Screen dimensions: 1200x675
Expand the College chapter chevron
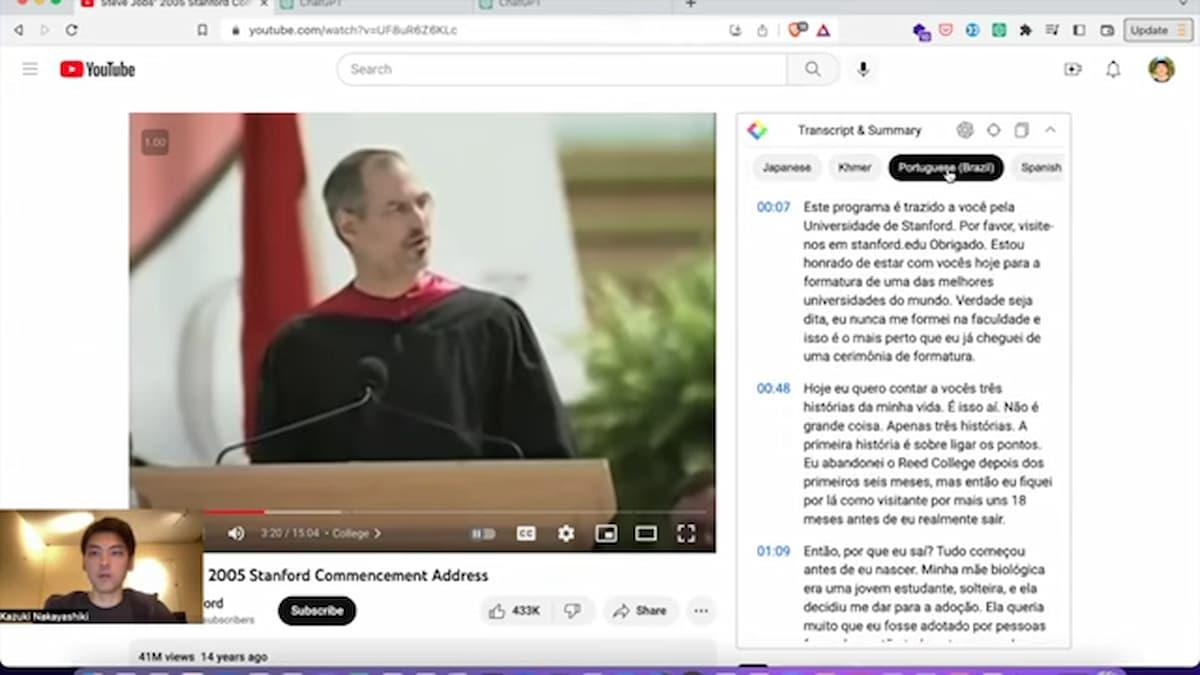click(379, 533)
